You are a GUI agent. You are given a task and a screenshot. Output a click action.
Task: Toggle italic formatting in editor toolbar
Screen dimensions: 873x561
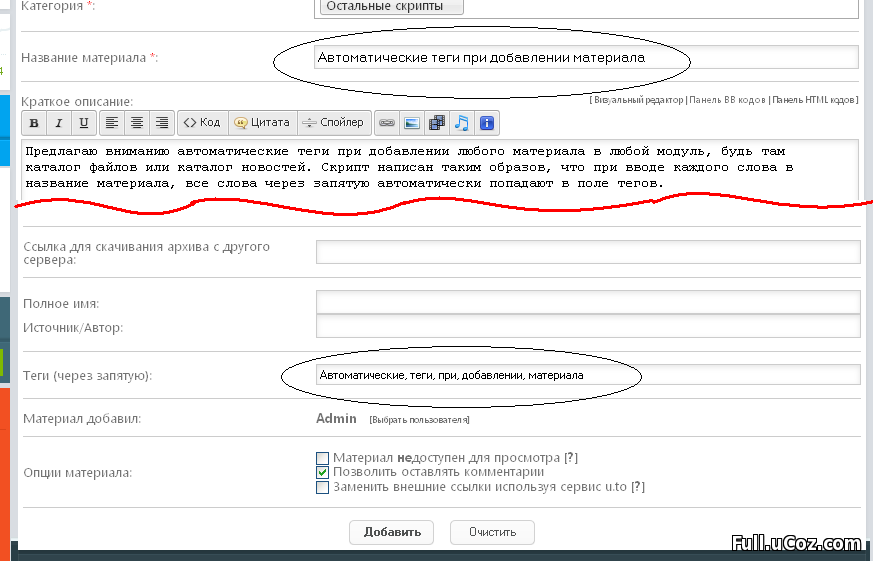(x=58, y=123)
